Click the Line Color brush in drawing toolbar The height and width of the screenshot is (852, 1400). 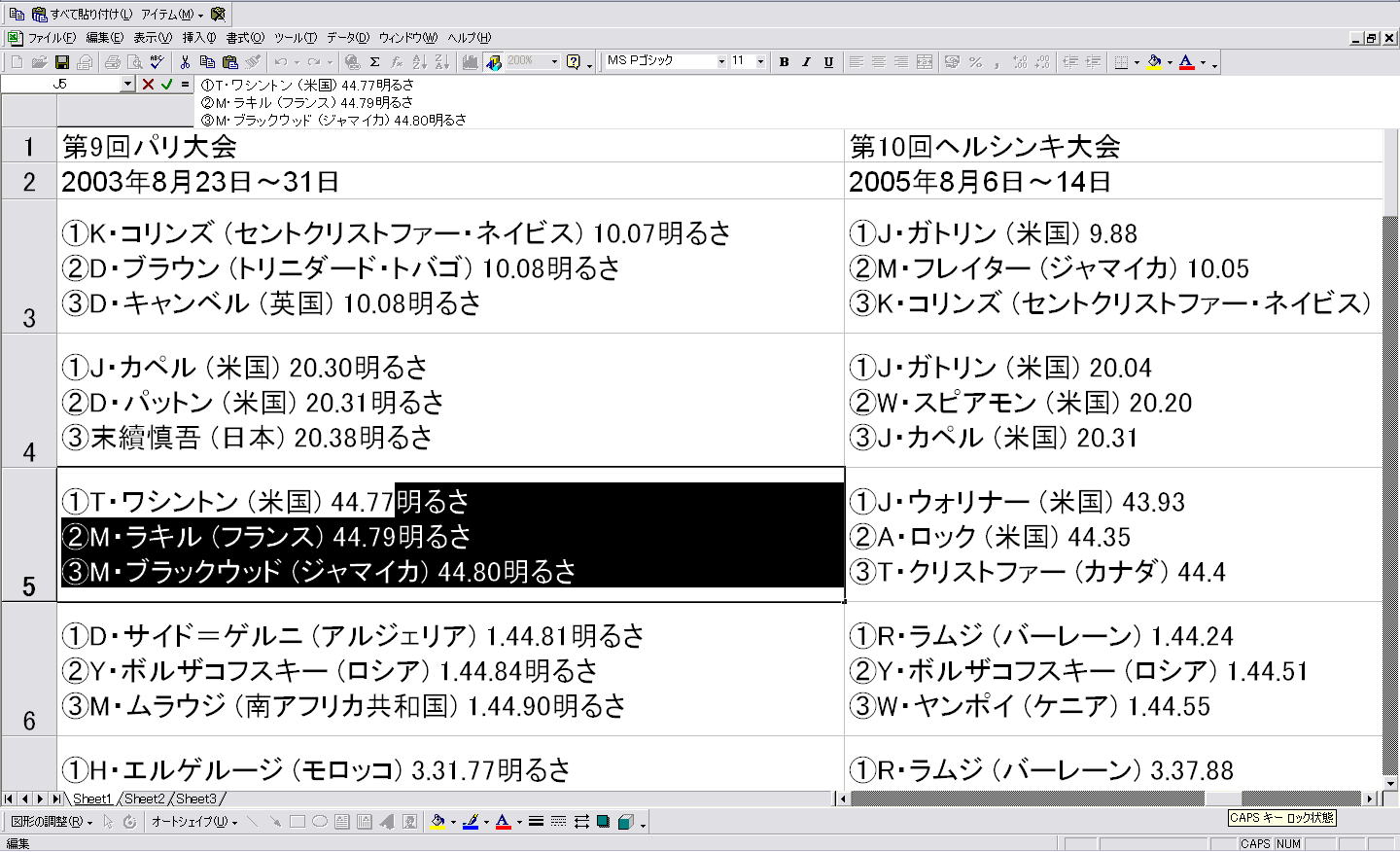pyautogui.click(x=471, y=822)
